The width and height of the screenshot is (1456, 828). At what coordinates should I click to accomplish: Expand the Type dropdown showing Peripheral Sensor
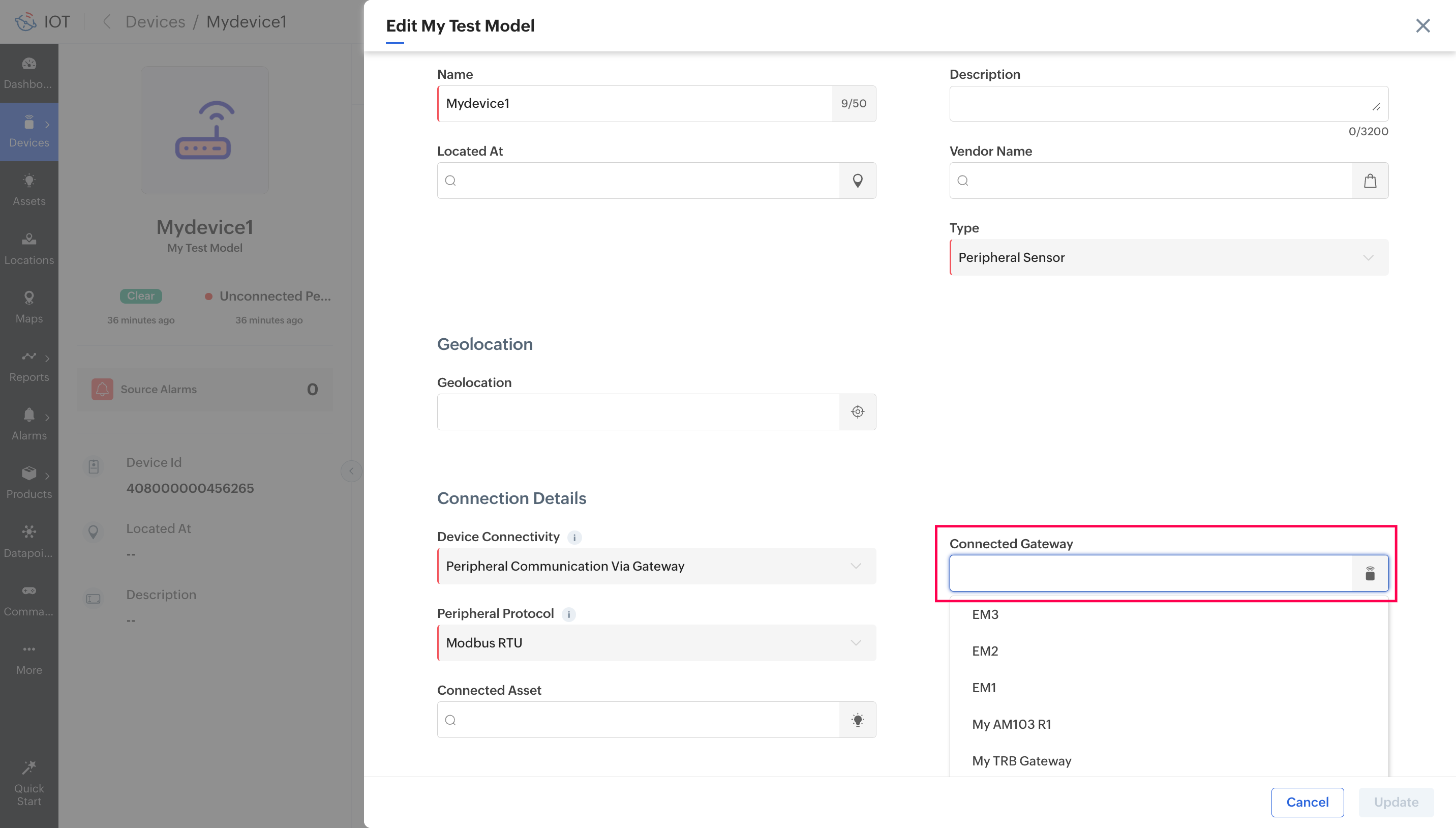click(x=1168, y=258)
